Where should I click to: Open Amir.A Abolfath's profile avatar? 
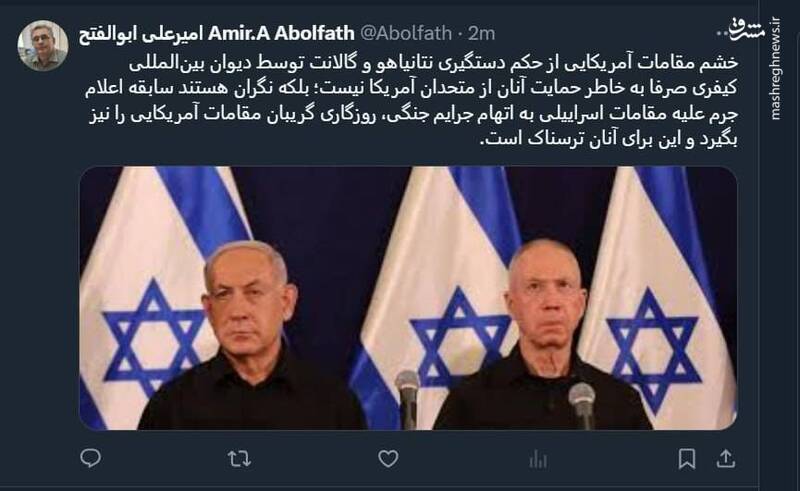pyautogui.click(x=43, y=45)
